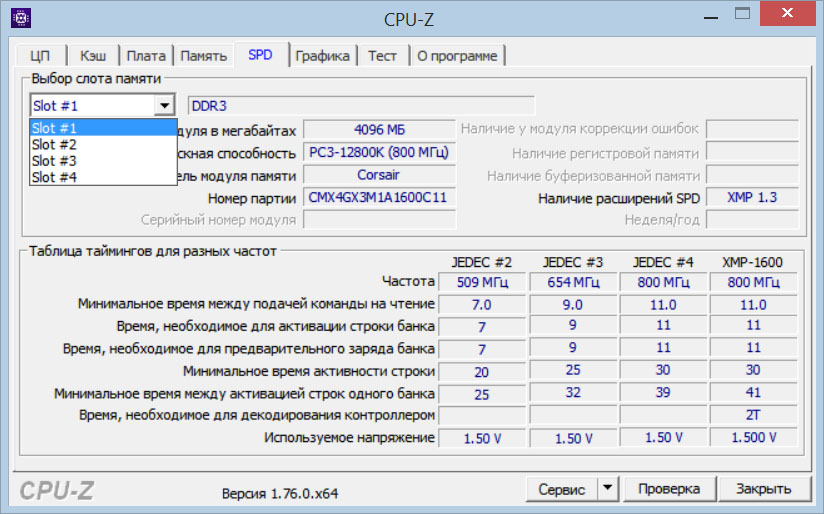The image size is (824, 514).
Task: Minimize the CPU-Z window
Action: [711, 16]
